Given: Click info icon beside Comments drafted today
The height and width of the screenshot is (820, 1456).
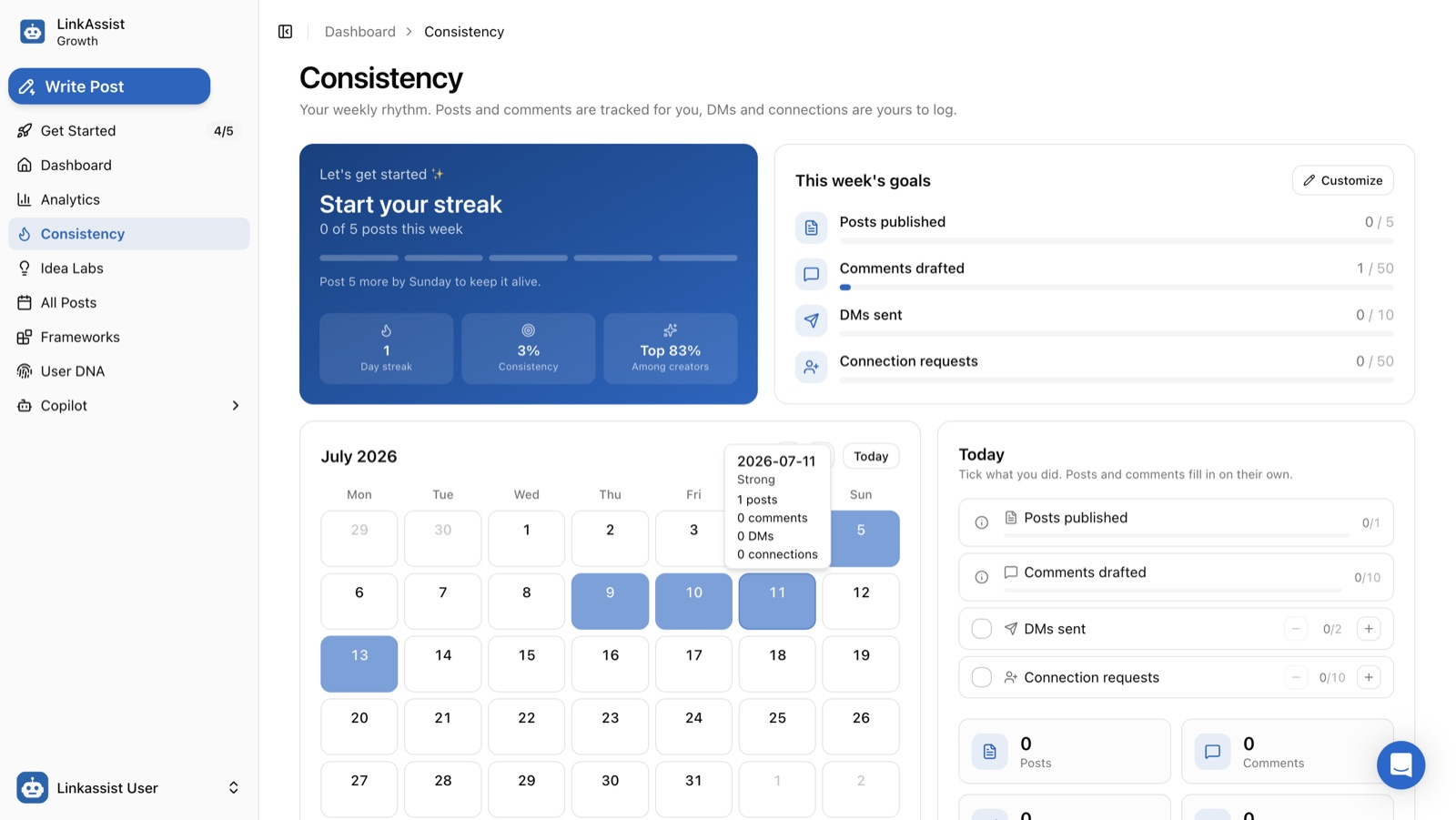Looking at the screenshot, I should [x=981, y=577].
